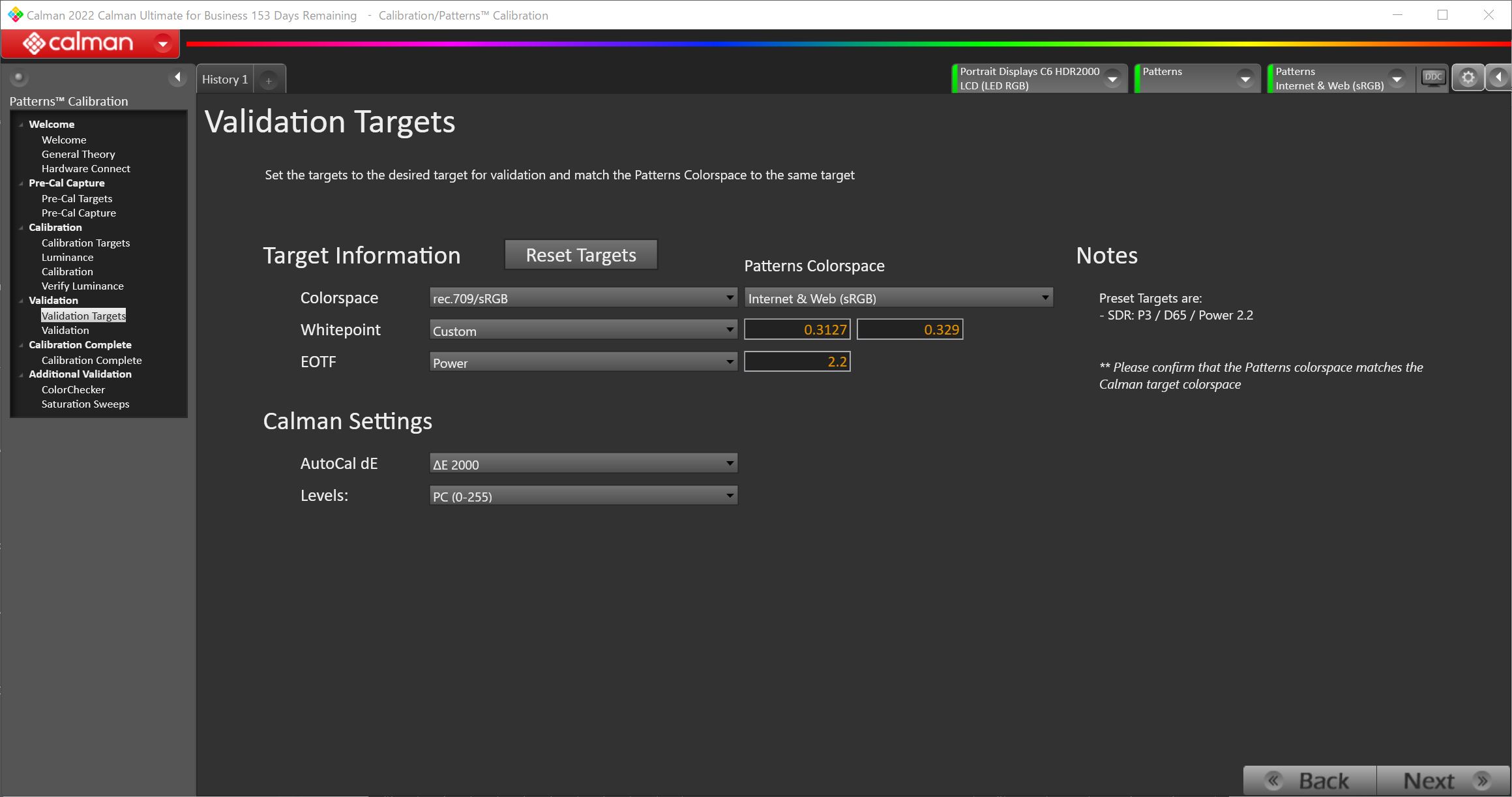
Task: Edit the whitepoint x value 0.3127
Action: coord(797,329)
